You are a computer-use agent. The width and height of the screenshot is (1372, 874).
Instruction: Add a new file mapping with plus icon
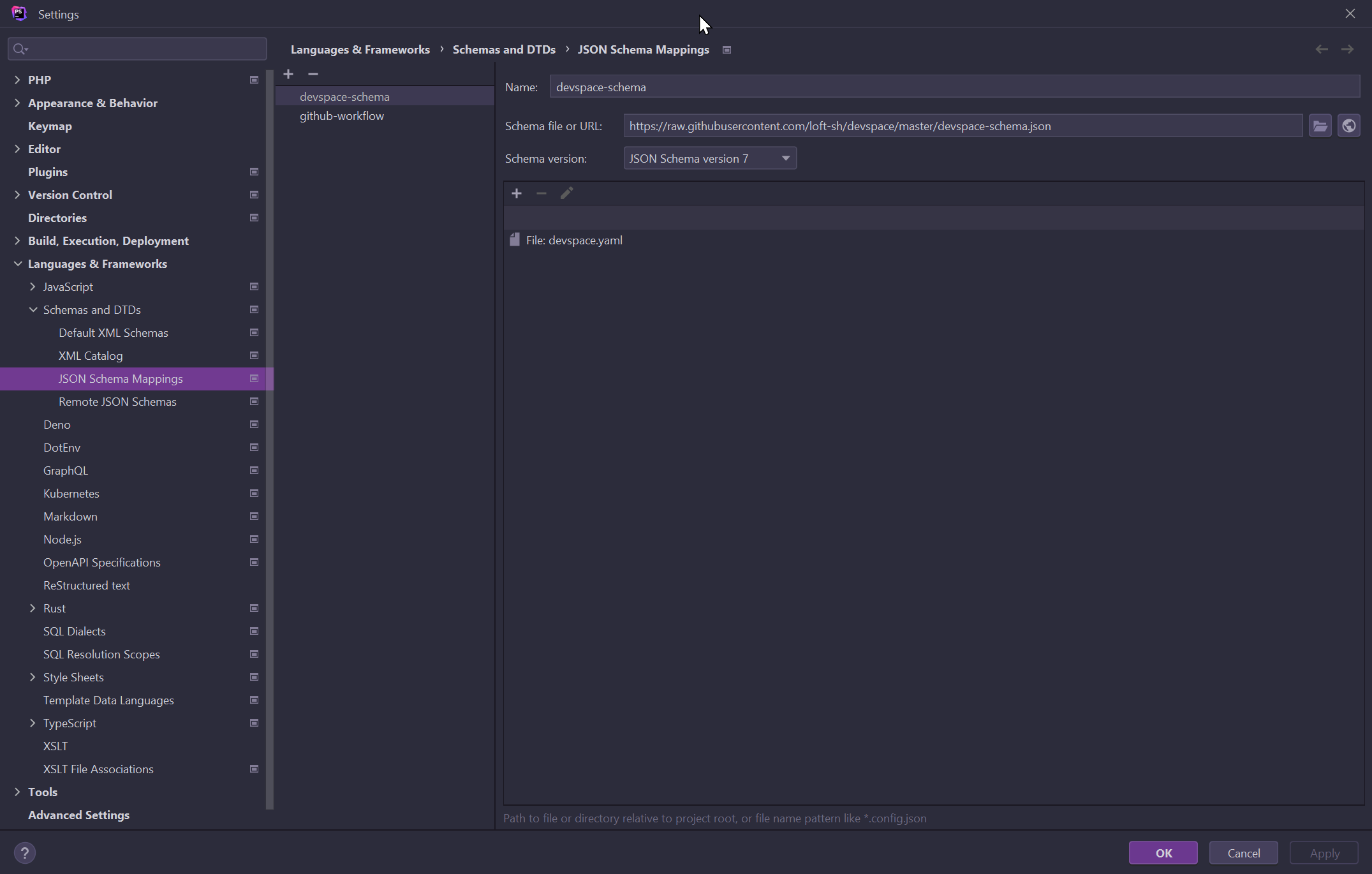516,193
